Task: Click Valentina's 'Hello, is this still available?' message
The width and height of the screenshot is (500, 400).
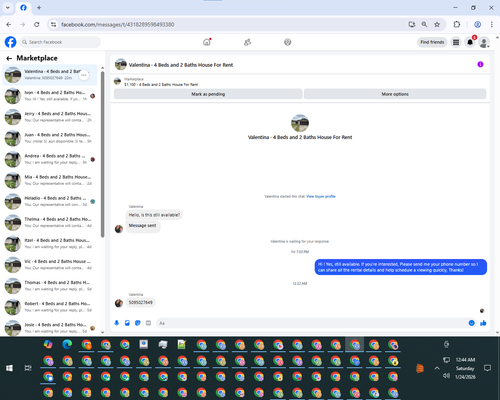Action: (154, 215)
